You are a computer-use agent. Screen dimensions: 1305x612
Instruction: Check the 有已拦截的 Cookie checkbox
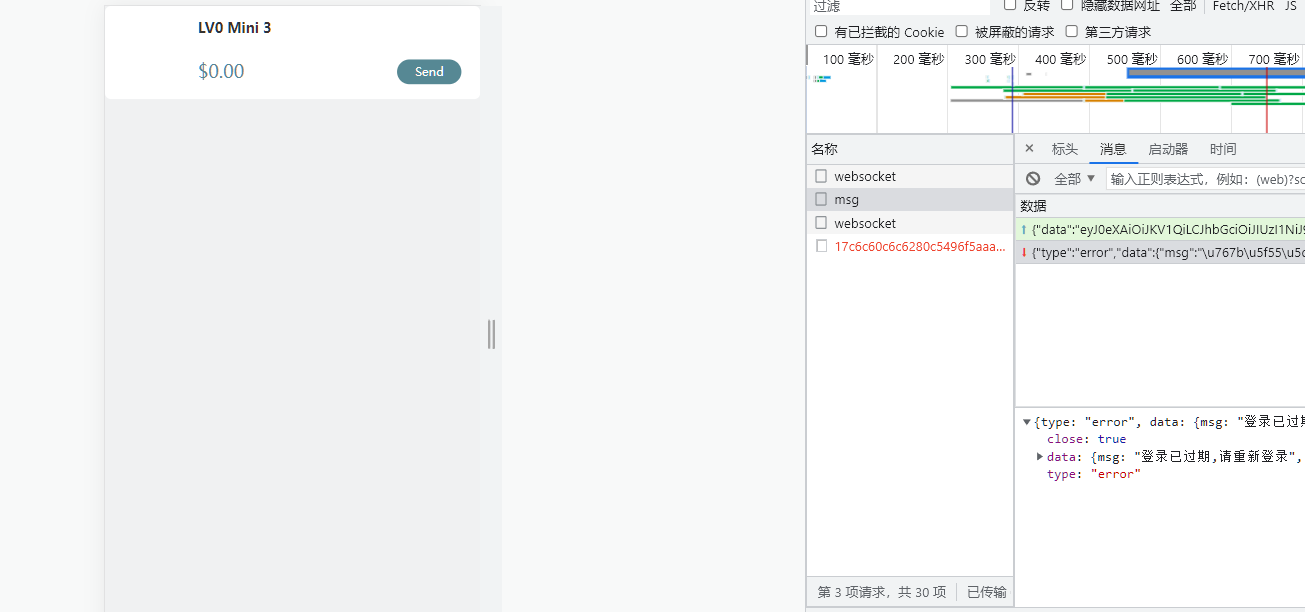pyautogui.click(x=821, y=32)
